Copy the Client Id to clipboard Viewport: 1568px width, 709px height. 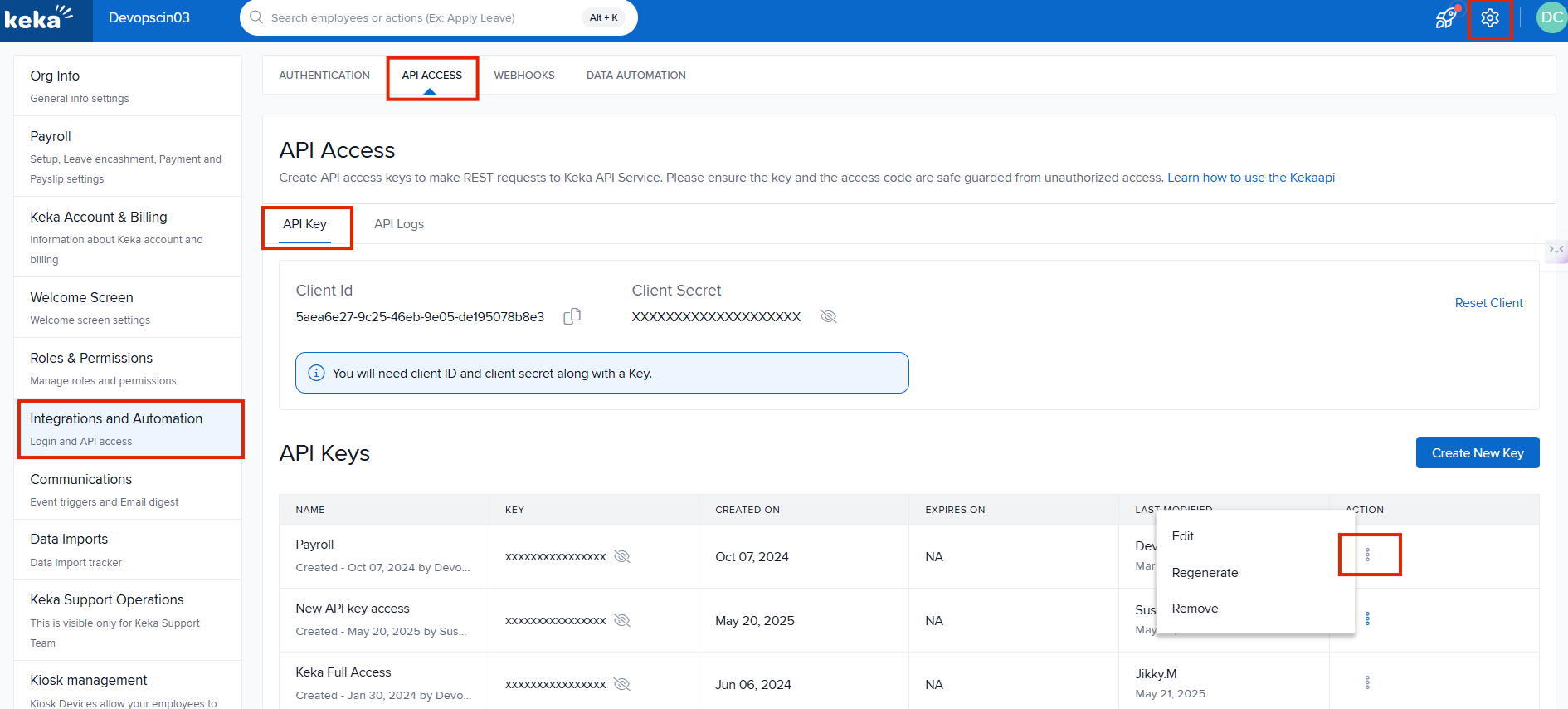click(572, 316)
